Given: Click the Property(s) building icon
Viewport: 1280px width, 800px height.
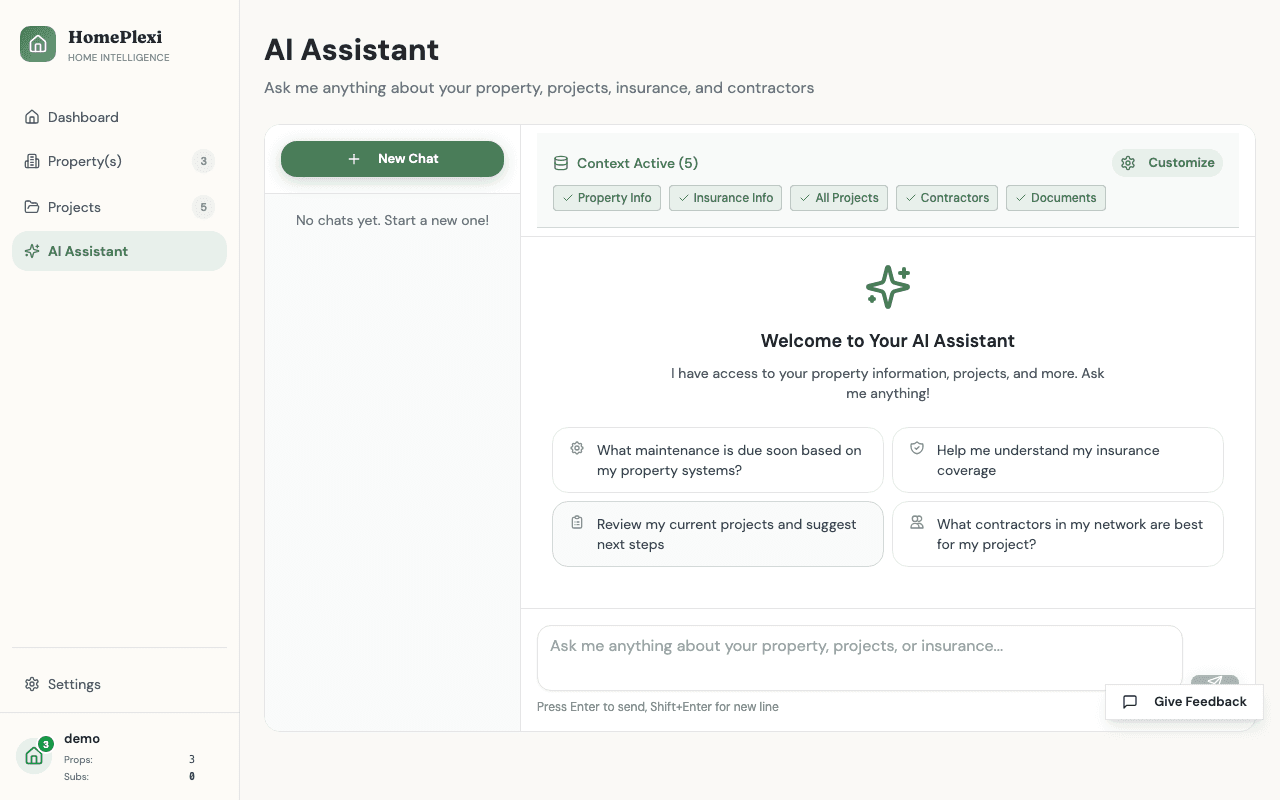Looking at the screenshot, I should (x=31, y=161).
